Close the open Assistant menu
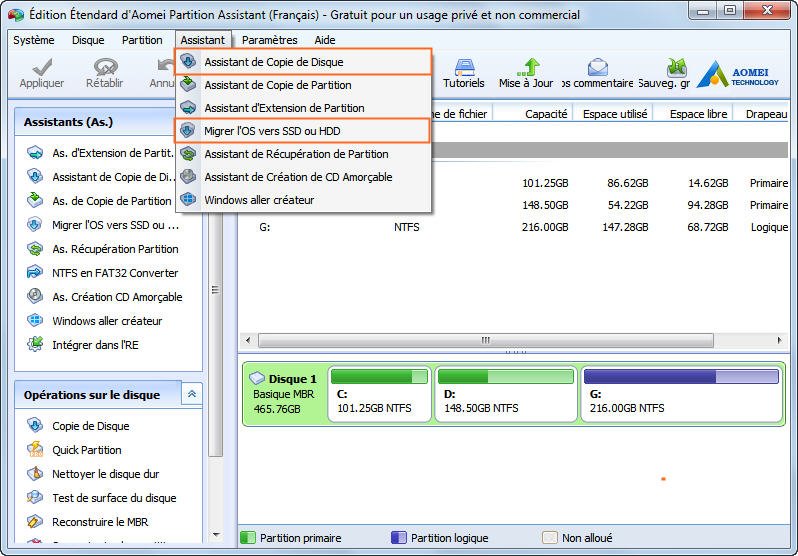The width and height of the screenshot is (798, 556). [x=203, y=40]
